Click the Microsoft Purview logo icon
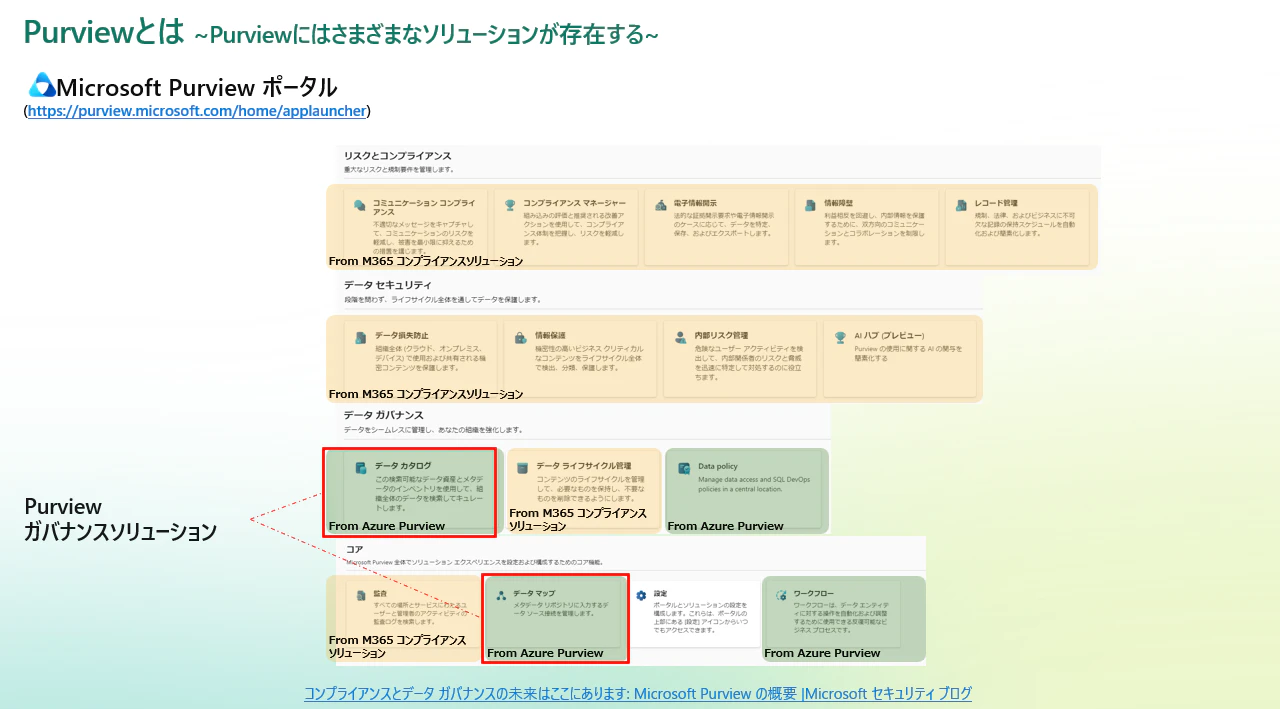Screen dimensions: 1280x709 click(x=42, y=86)
